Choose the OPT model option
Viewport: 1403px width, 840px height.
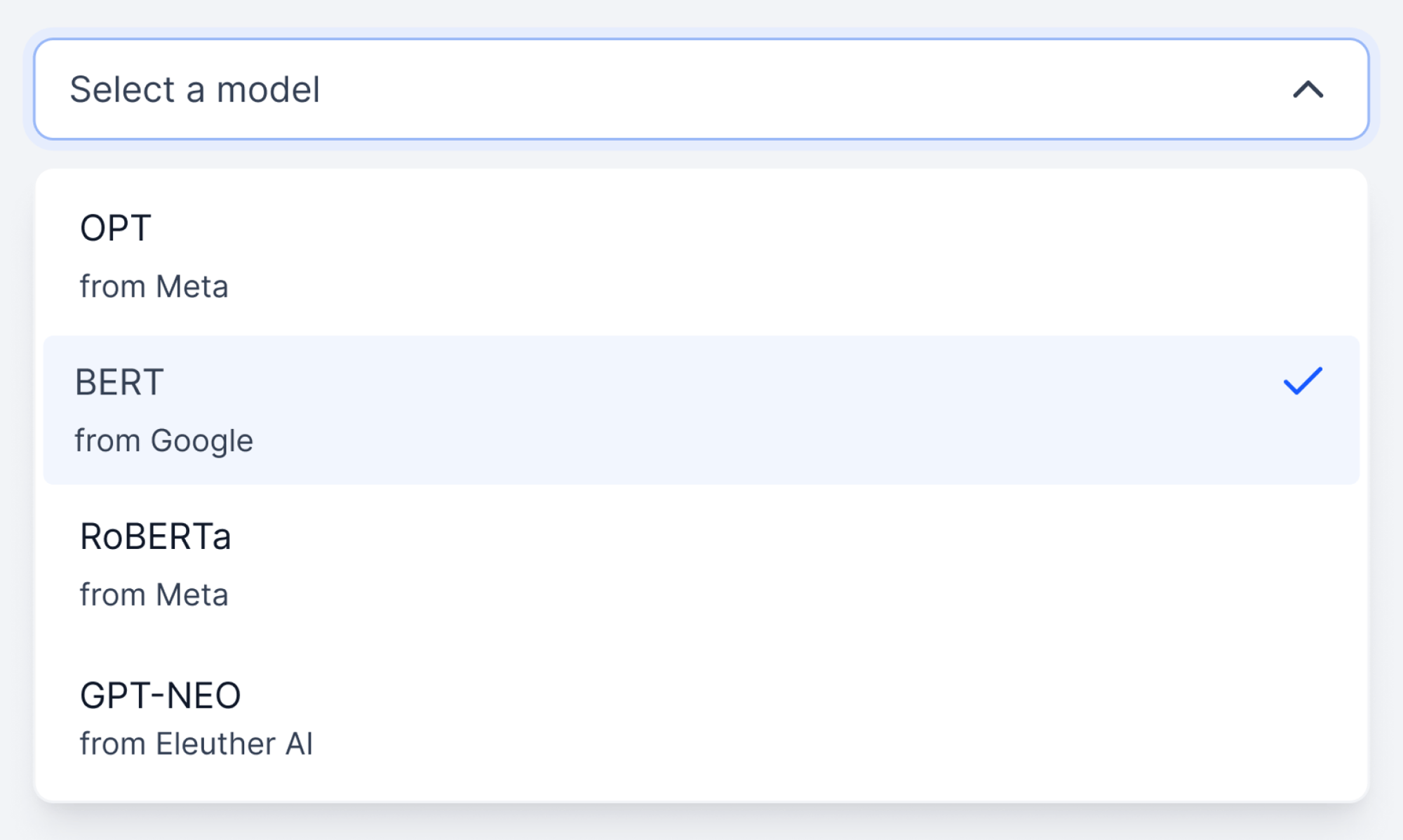point(701,257)
